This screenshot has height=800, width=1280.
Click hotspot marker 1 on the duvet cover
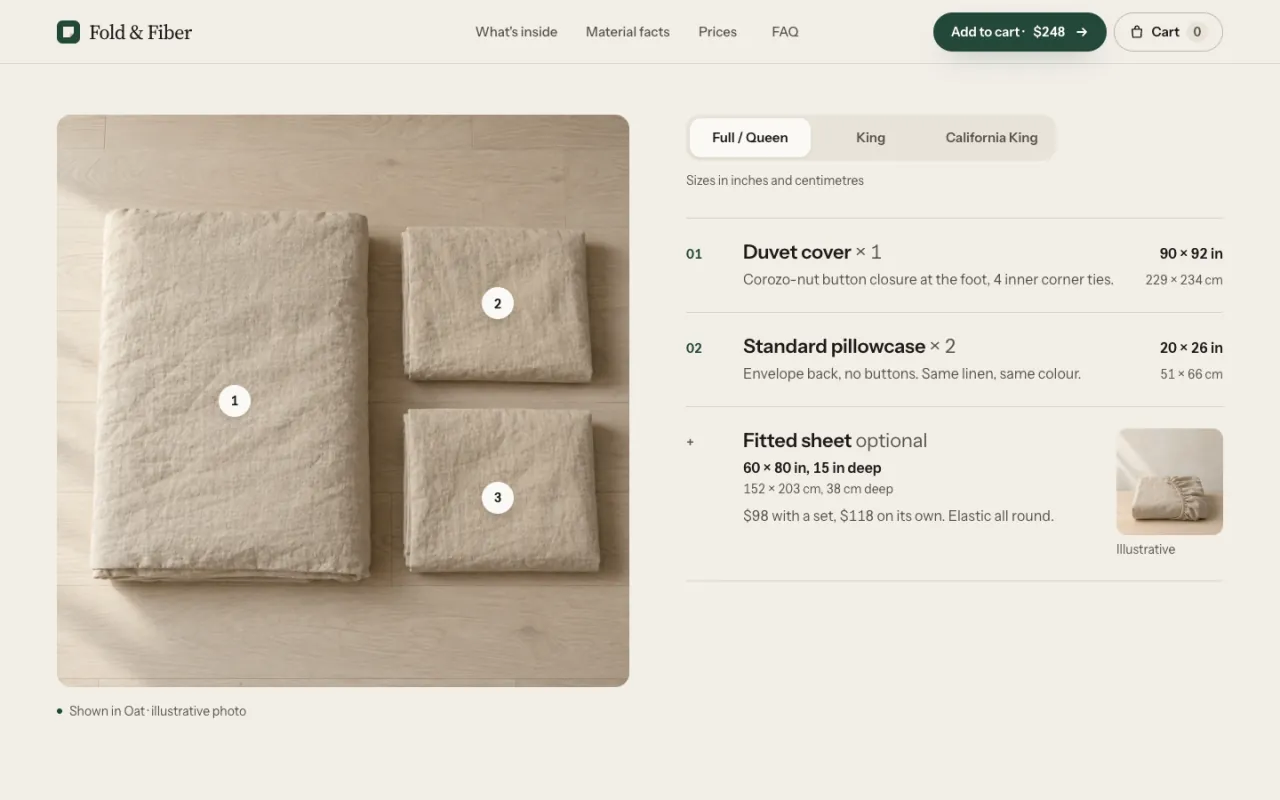(x=235, y=401)
